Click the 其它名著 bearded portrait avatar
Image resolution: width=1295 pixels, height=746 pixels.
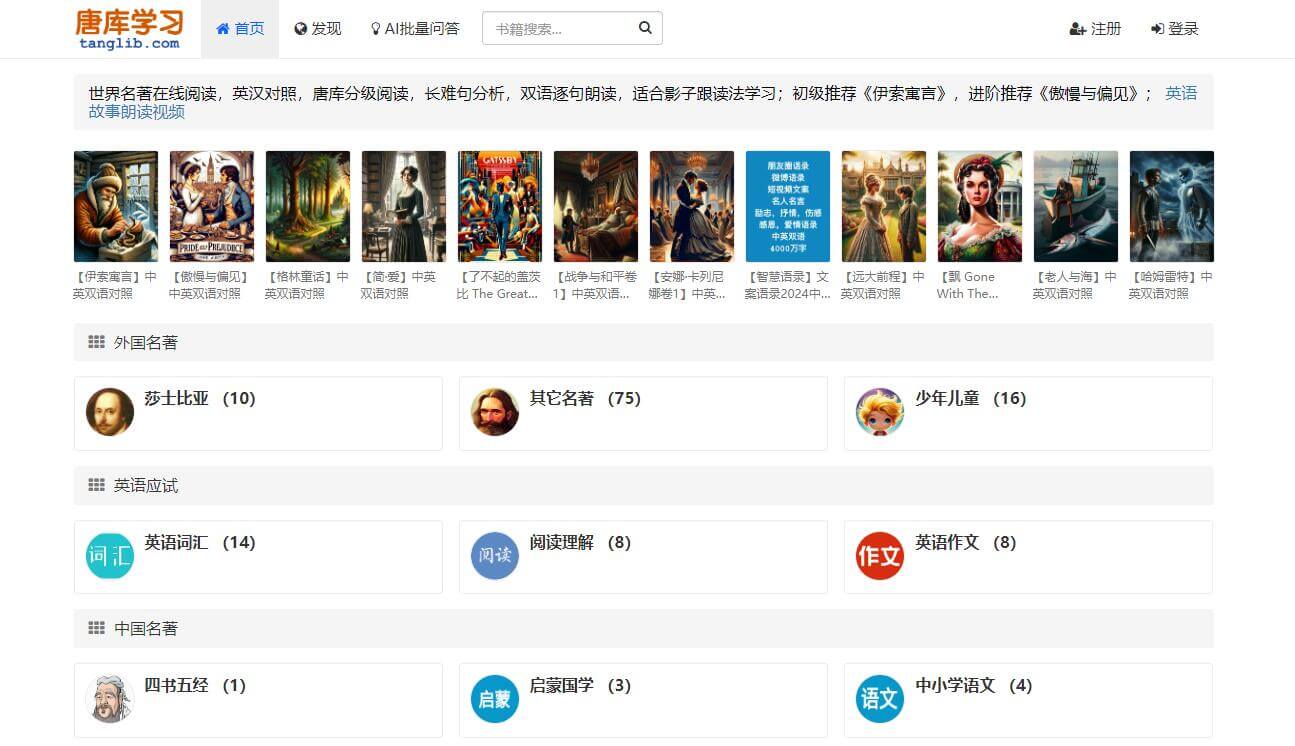coord(495,412)
